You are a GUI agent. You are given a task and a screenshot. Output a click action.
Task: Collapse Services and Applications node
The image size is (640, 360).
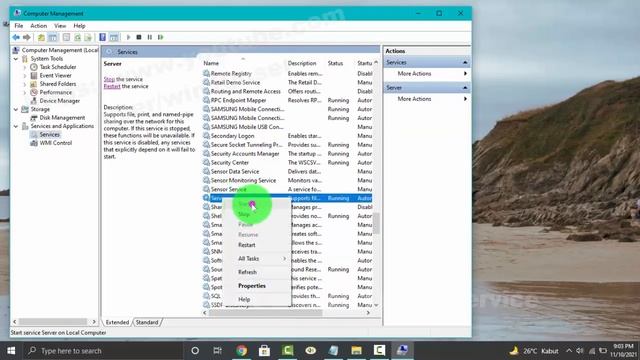tap(16, 126)
